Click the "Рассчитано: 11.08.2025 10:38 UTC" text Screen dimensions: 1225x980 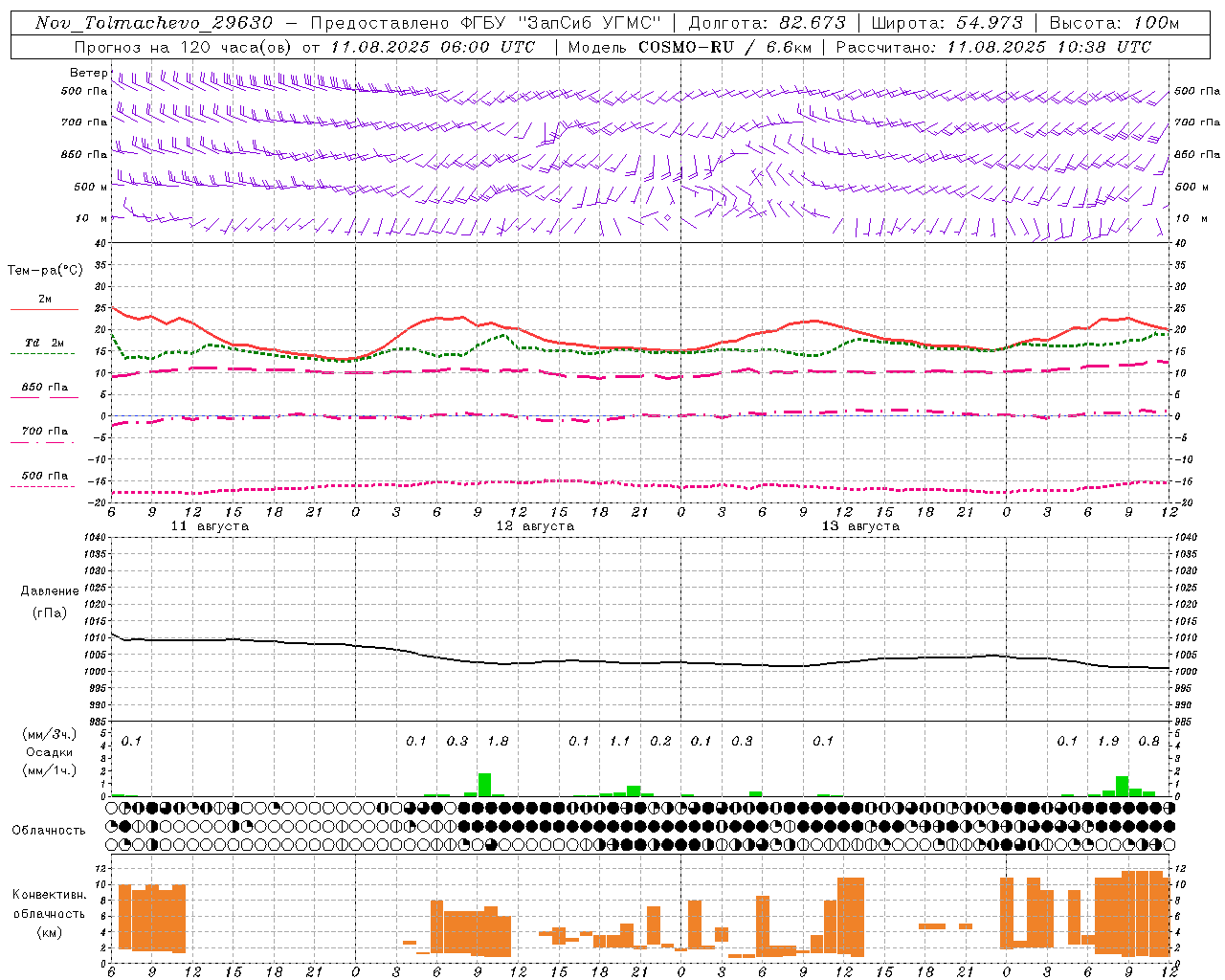coord(994,47)
